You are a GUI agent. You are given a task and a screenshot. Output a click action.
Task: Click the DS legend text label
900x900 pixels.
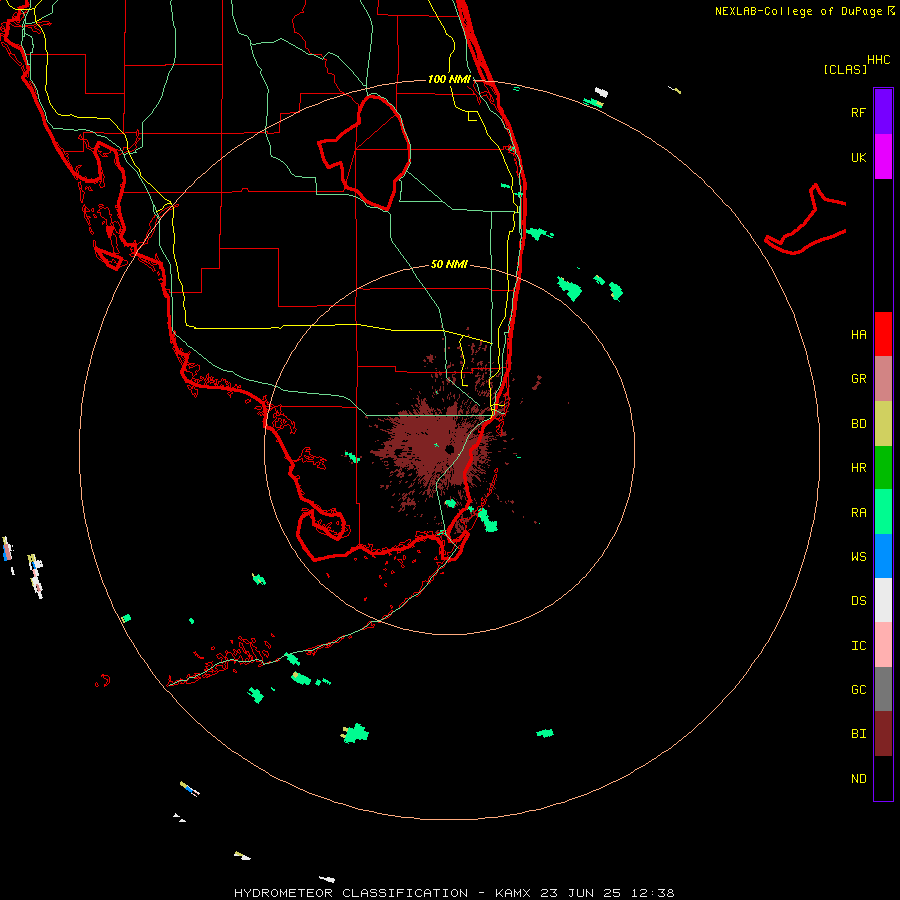click(x=858, y=601)
